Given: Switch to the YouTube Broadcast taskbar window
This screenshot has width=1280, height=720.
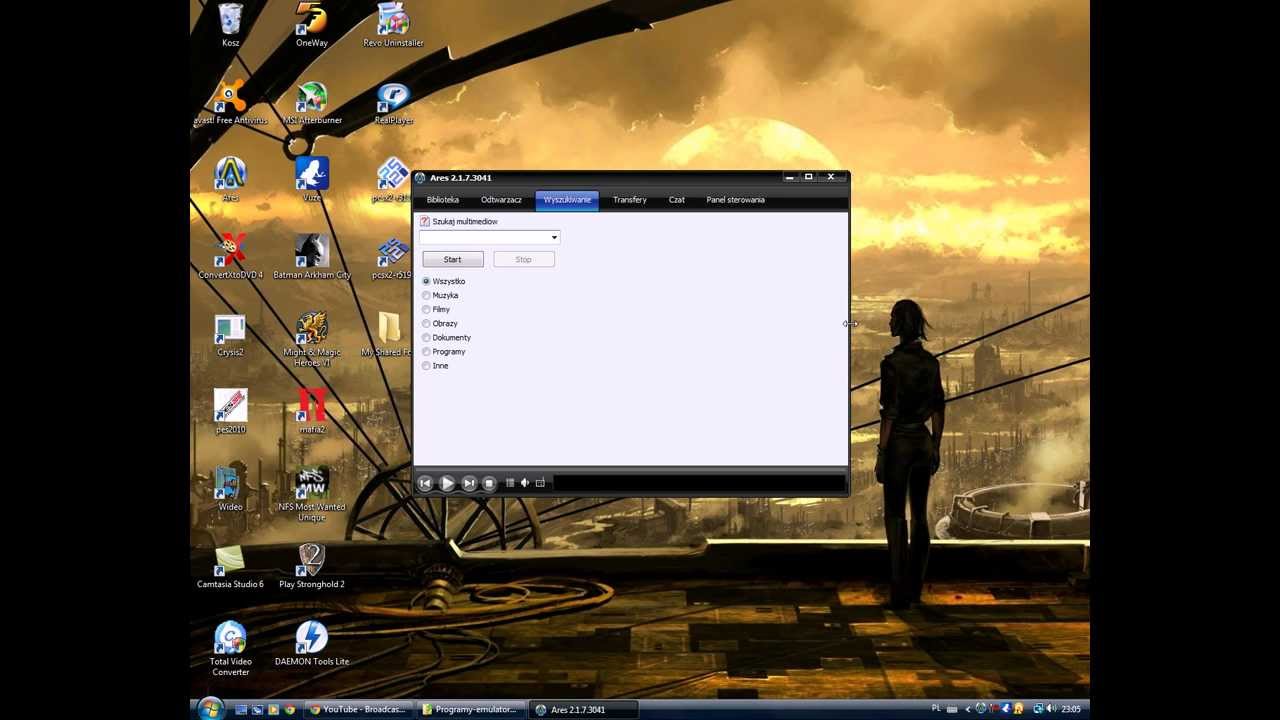Looking at the screenshot, I should (x=358, y=710).
